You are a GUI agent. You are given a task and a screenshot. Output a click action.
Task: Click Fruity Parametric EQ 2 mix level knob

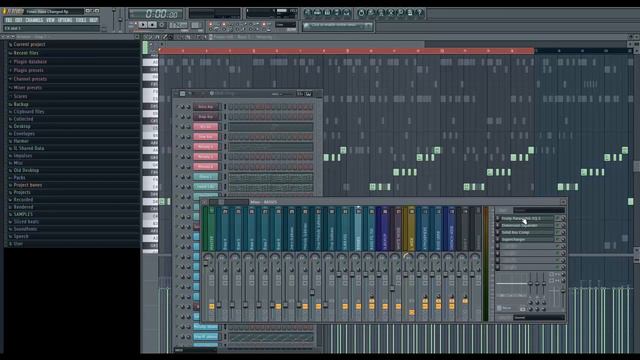click(563, 218)
